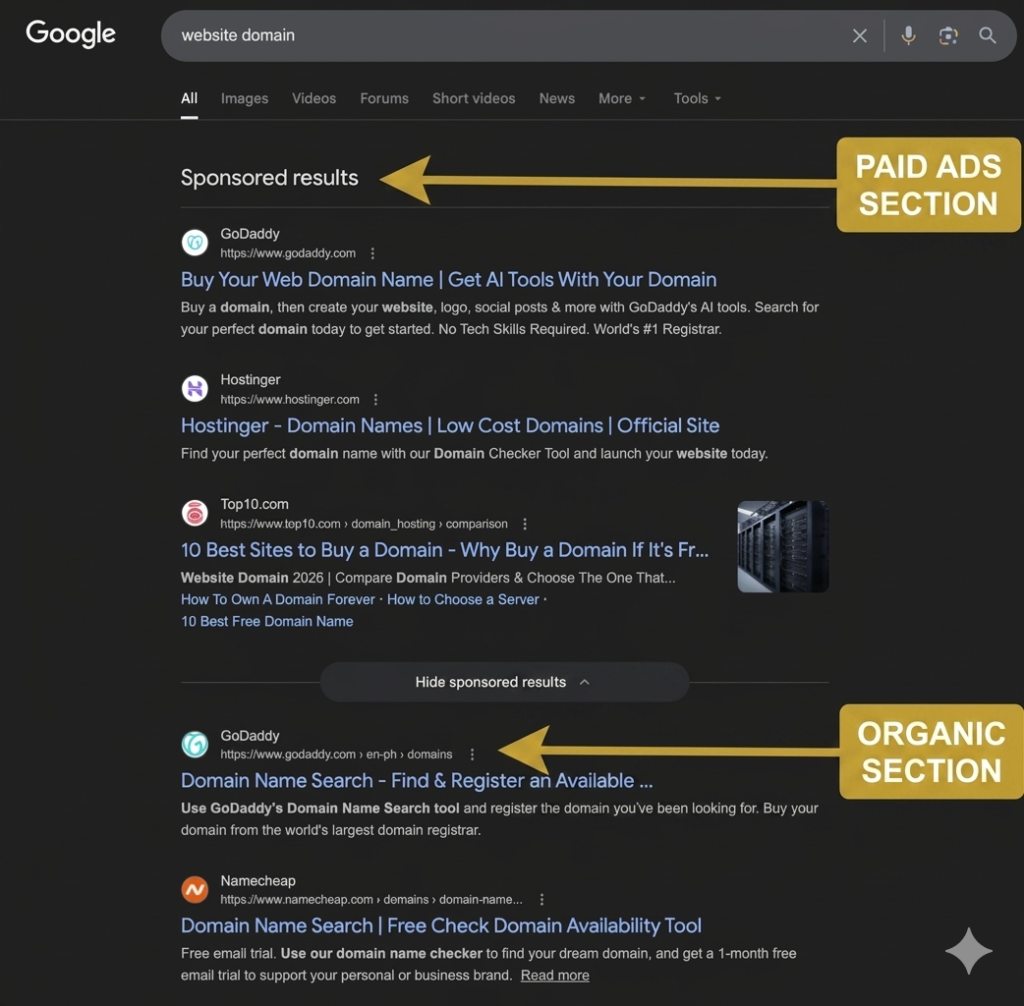Open Domain Name Search Find & Register link
The height and width of the screenshot is (1006, 1024).
click(417, 781)
